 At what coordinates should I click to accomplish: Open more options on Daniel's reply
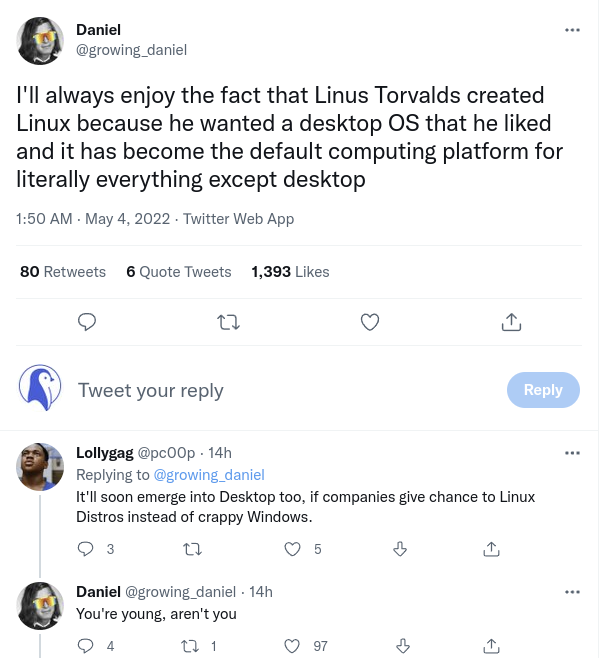point(572,592)
